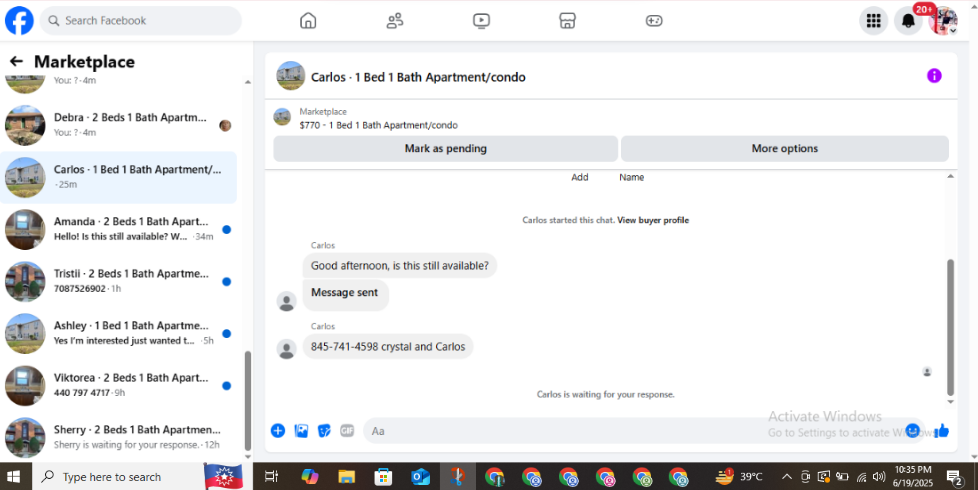The height and width of the screenshot is (490, 978).
Task: Open Outlook from the taskbar
Action: 420,477
